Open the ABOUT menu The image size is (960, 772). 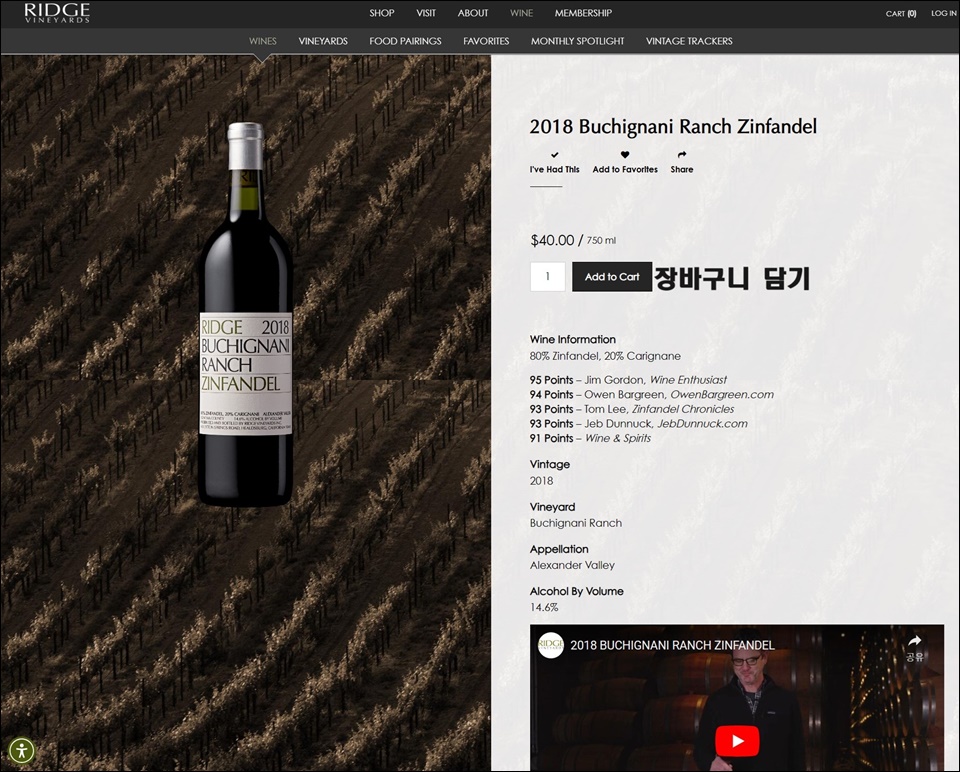(473, 13)
